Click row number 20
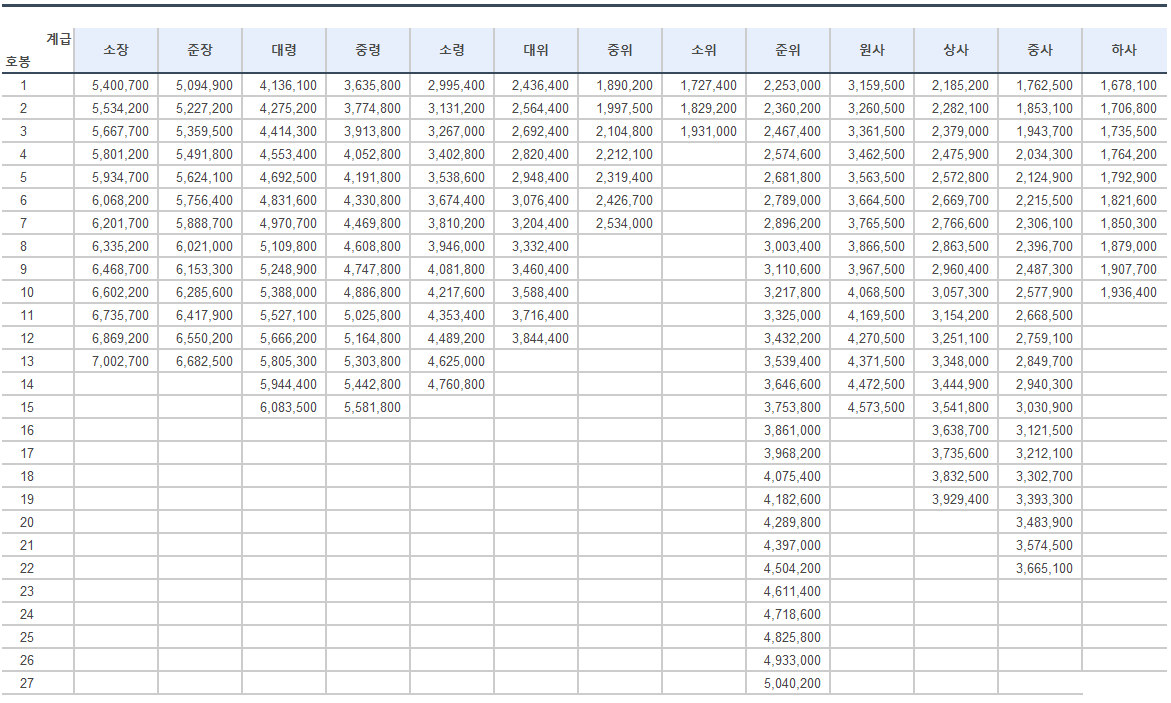 [x=27, y=523]
